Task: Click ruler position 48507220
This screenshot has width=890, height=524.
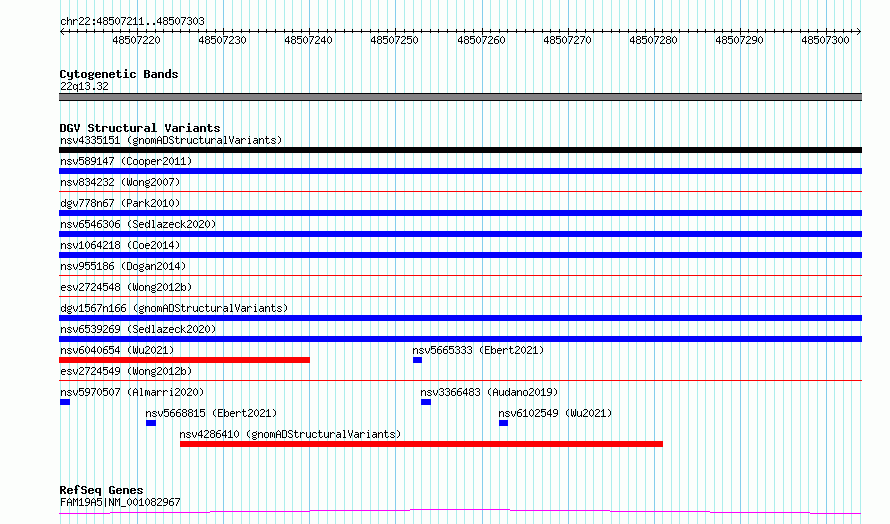Action: (136, 40)
